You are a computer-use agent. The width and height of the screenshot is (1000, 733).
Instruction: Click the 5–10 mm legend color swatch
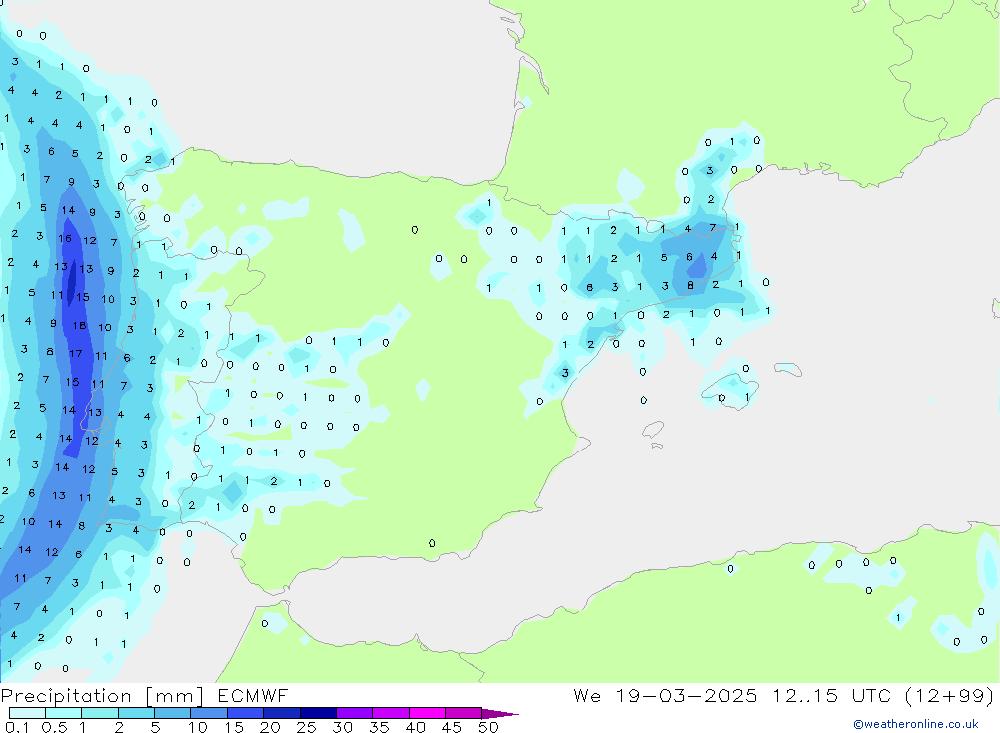[x=172, y=713]
